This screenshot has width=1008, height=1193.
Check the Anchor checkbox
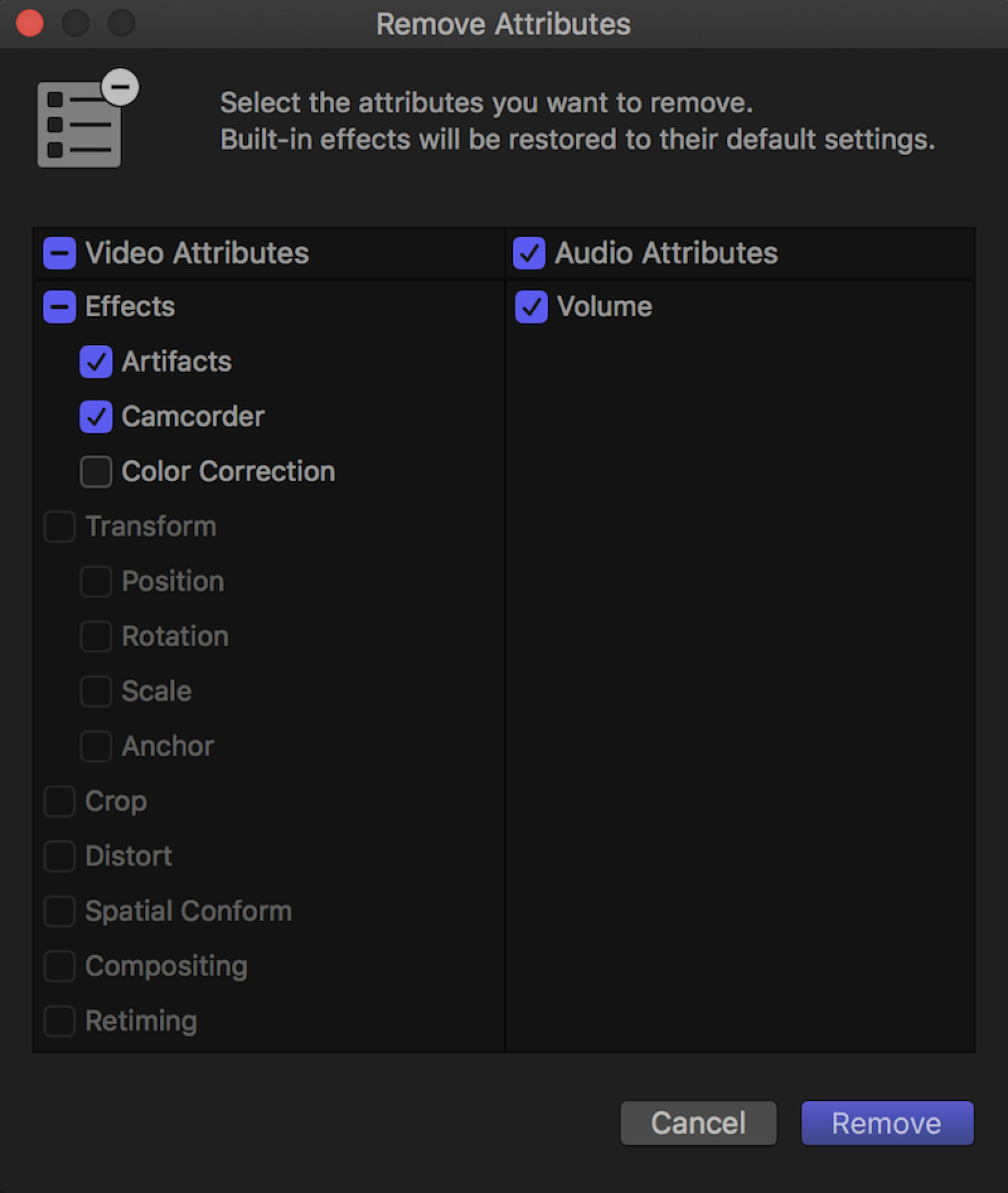point(96,746)
